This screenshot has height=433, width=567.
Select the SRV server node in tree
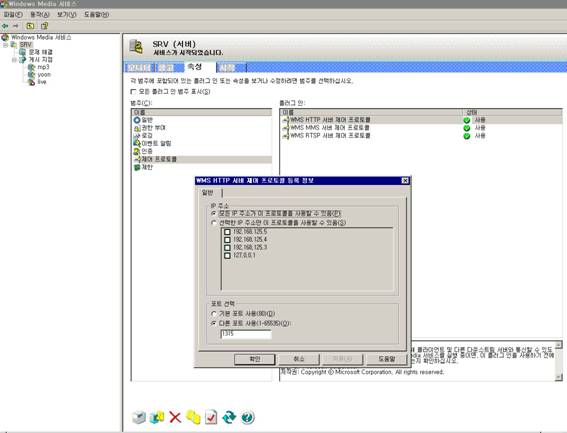coord(26,44)
